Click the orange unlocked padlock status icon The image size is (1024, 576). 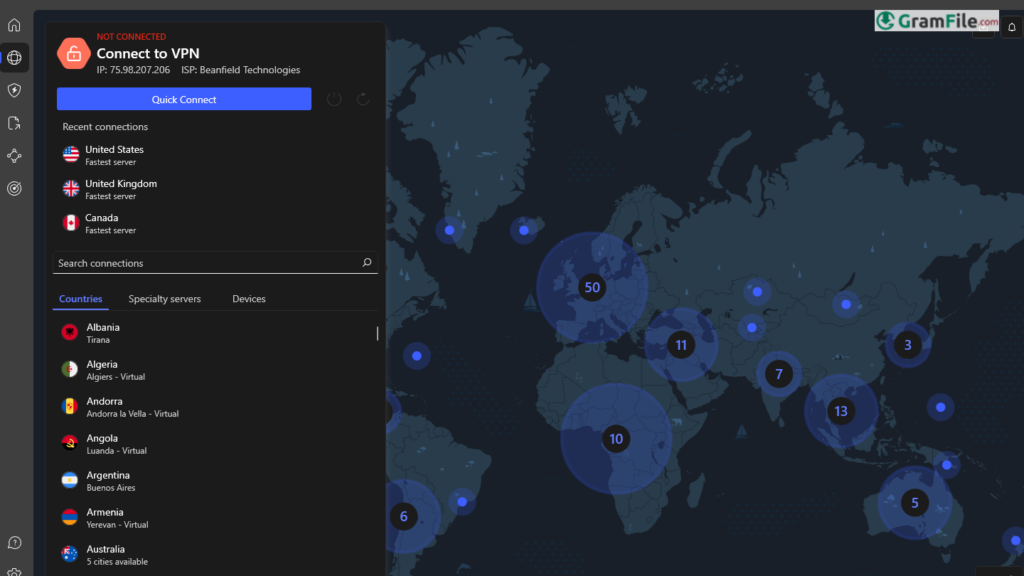(x=73, y=54)
